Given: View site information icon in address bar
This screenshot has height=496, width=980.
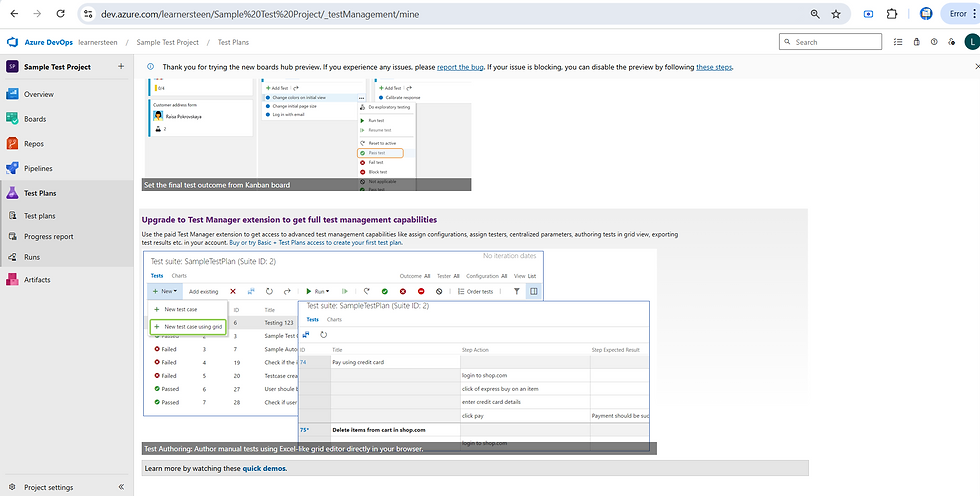Looking at the screenshot, I should [x=88, y=14].
